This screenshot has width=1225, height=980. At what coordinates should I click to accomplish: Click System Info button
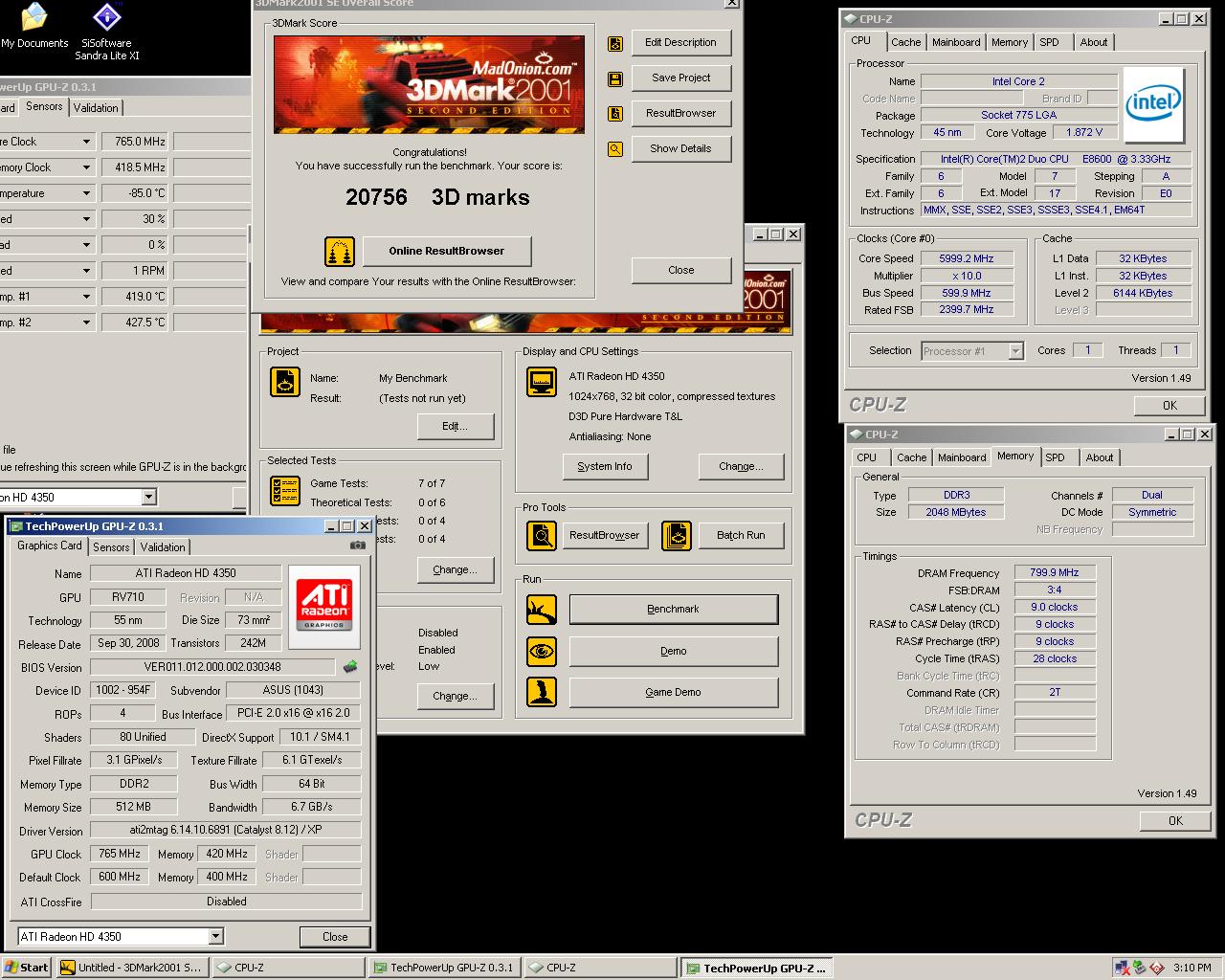[605, 467]
